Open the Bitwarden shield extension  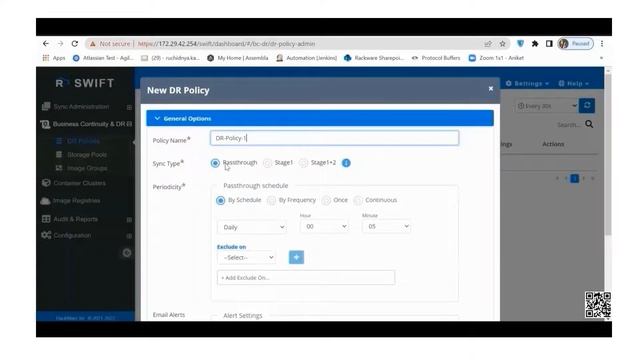coord(520,44)
